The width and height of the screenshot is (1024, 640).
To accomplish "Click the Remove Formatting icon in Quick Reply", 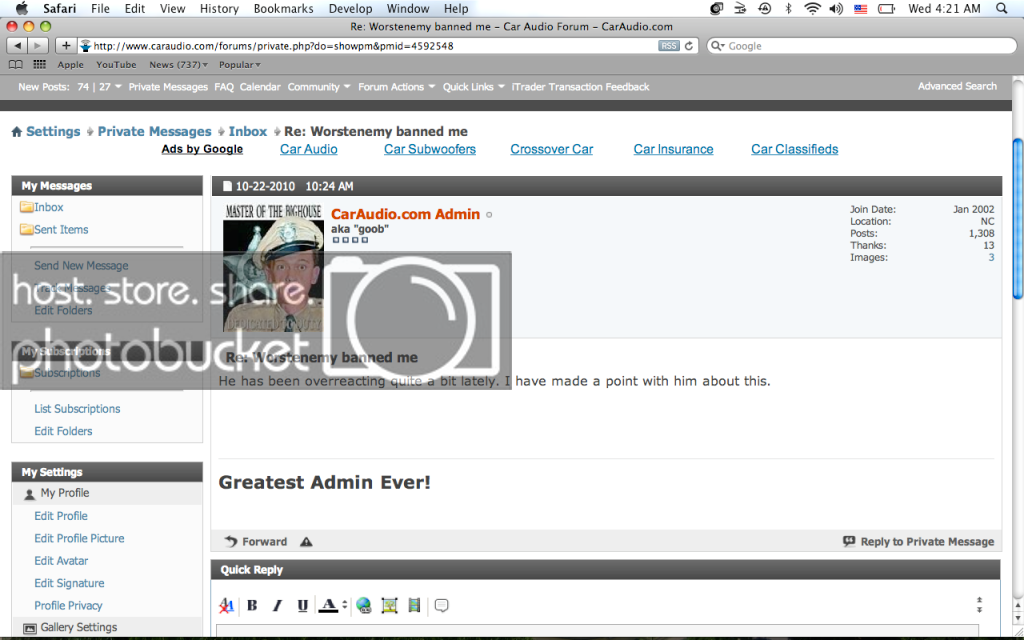I will [227, 605].
